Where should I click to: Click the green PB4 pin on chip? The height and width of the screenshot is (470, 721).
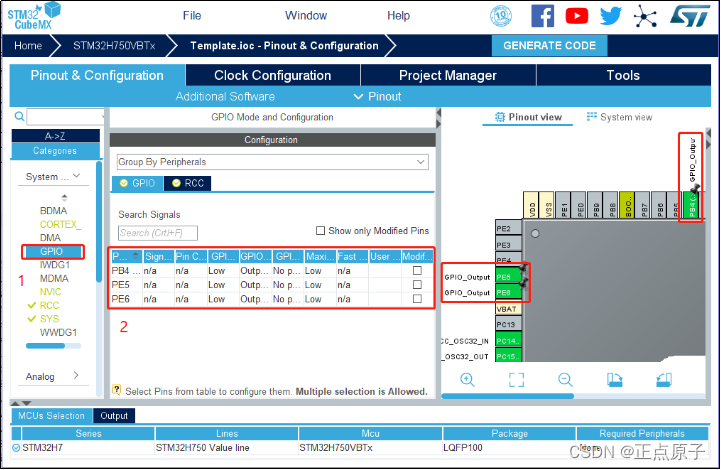(x=691, y=205)
